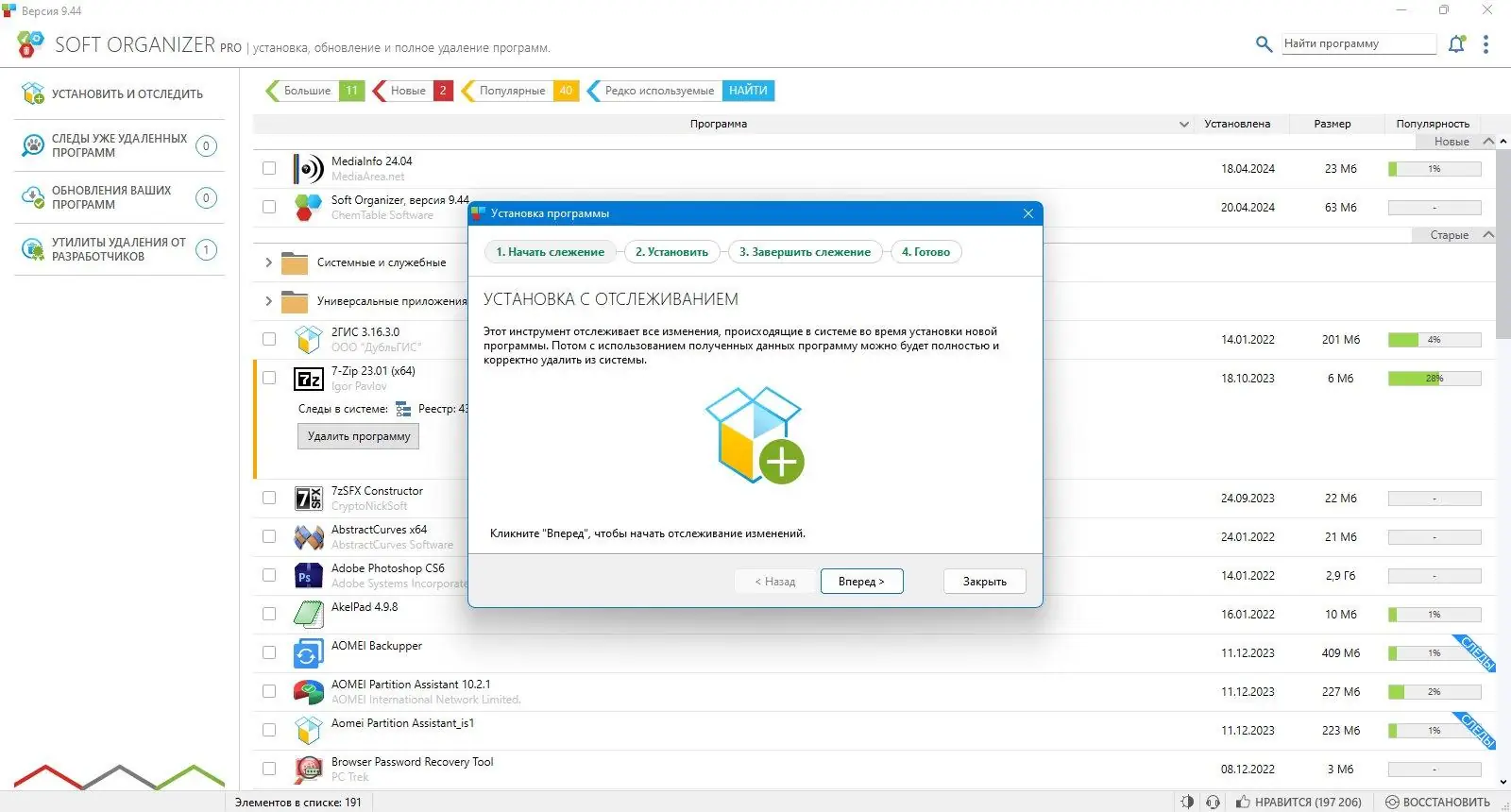Click the developer uninstall utilities icon
This screenshot has width=1511, height=812.
[x=33, y=249]
